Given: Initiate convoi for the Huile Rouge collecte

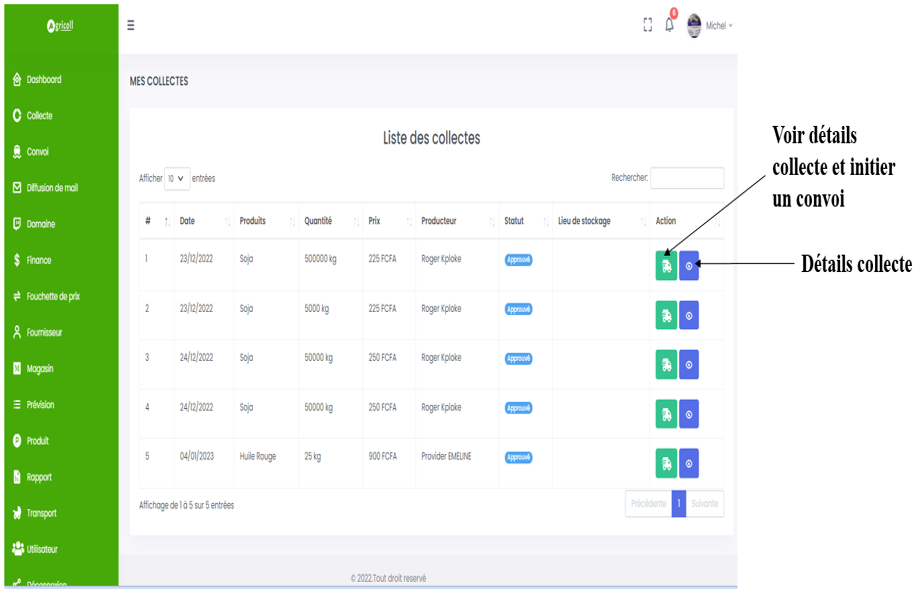Looking at the screenshot, I should tap(666, 463).
